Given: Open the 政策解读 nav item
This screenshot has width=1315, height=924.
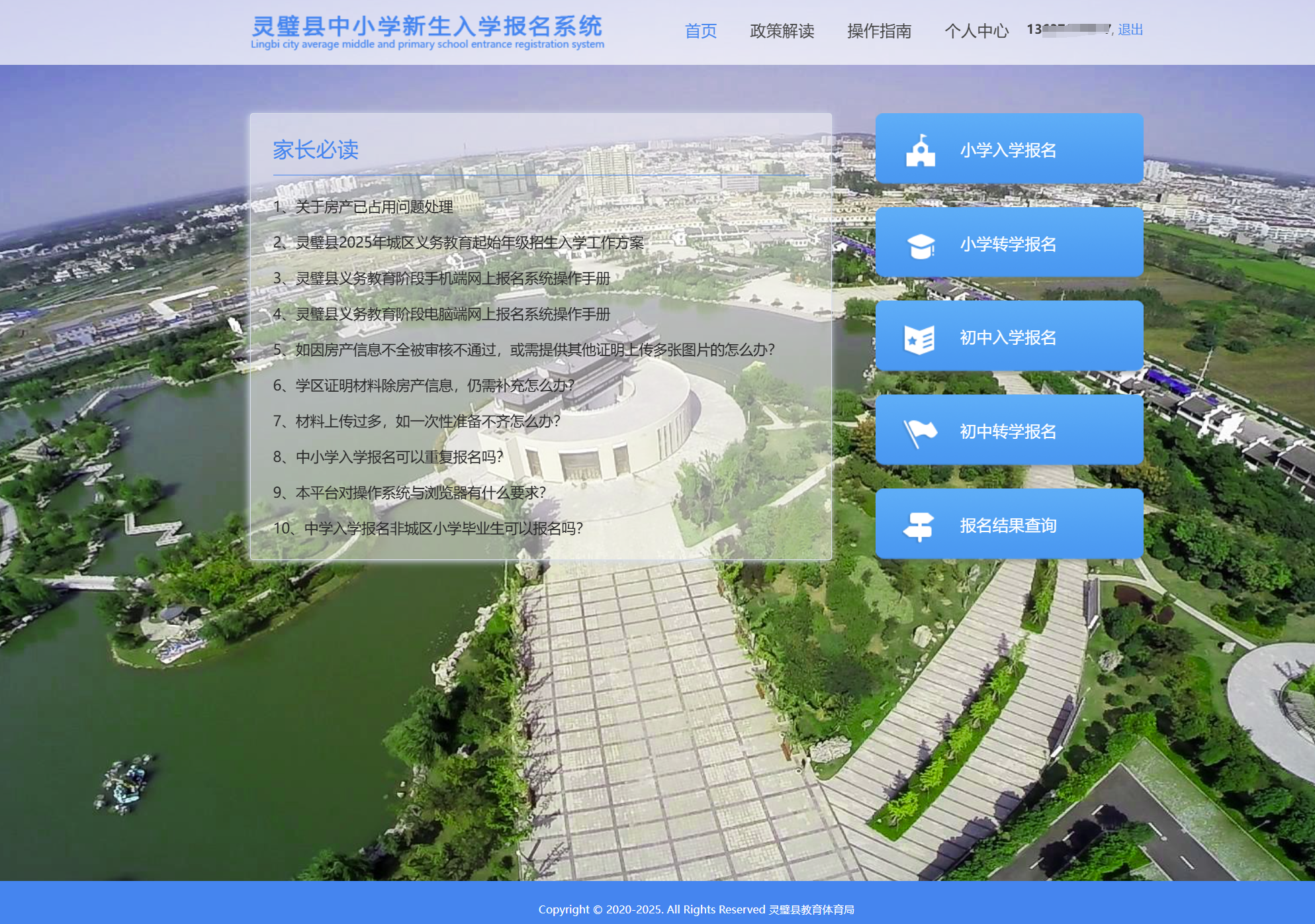Looking at the screenshot, I should point(782,30).
